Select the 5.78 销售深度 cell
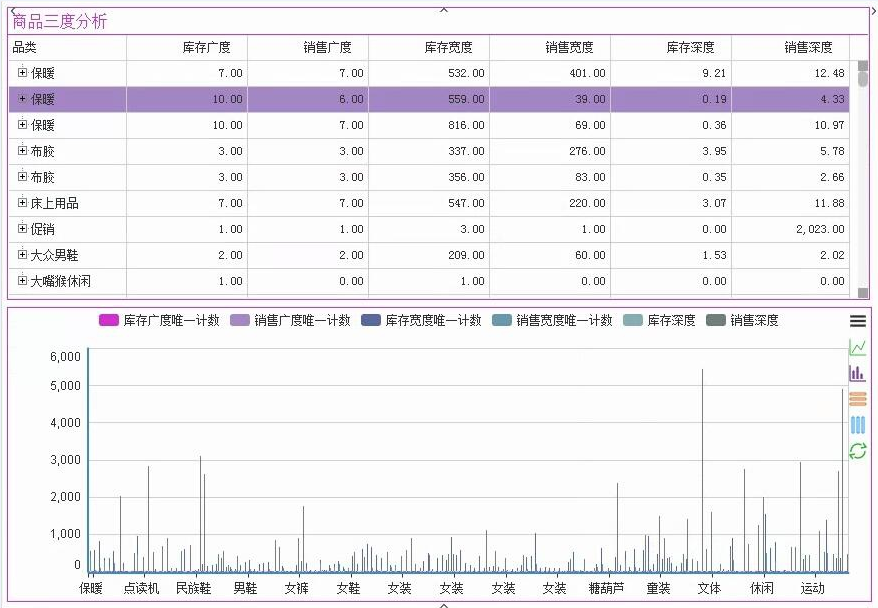 click(791, 151)
